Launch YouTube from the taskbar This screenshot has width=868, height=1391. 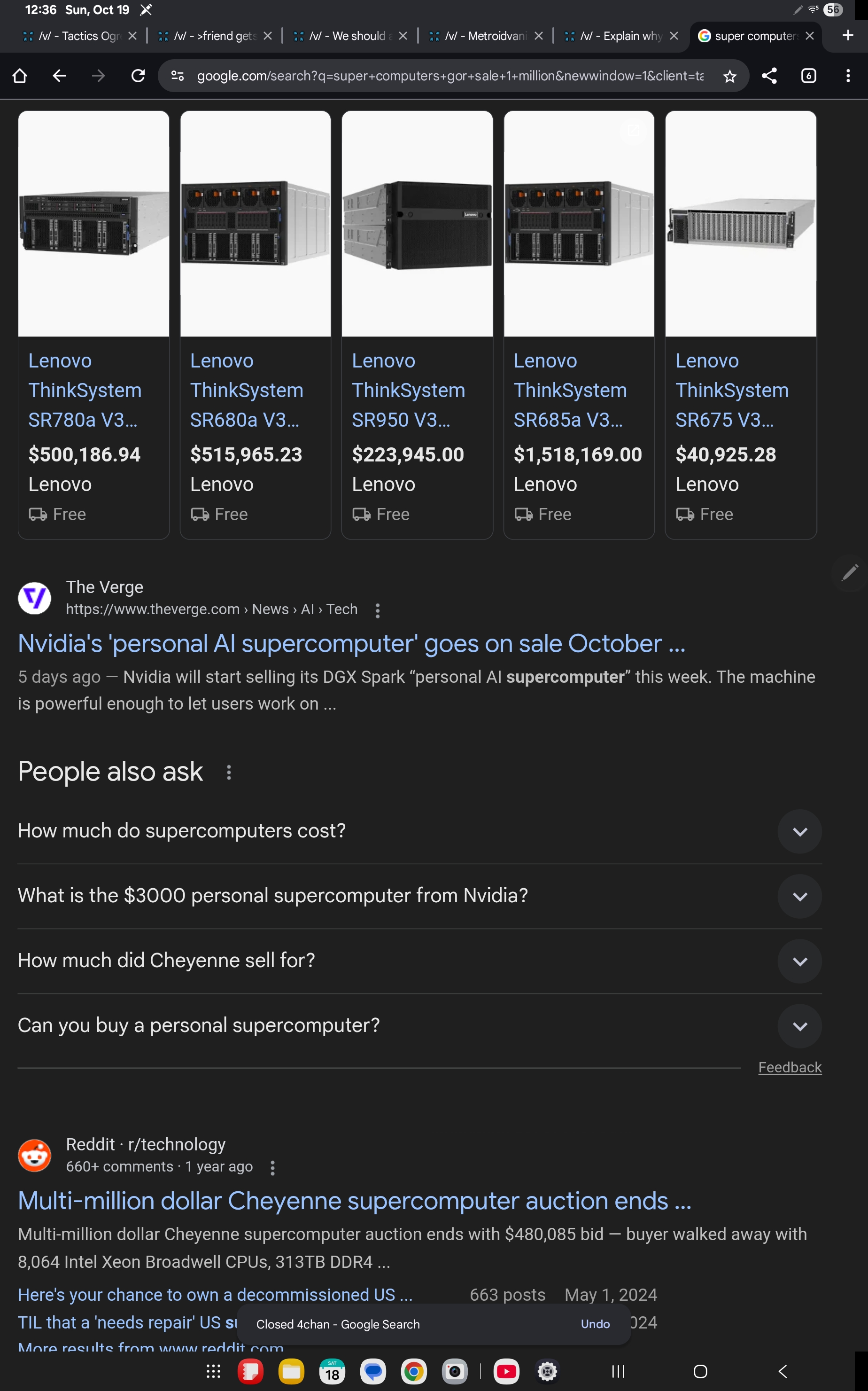[x=506, y=1371]
